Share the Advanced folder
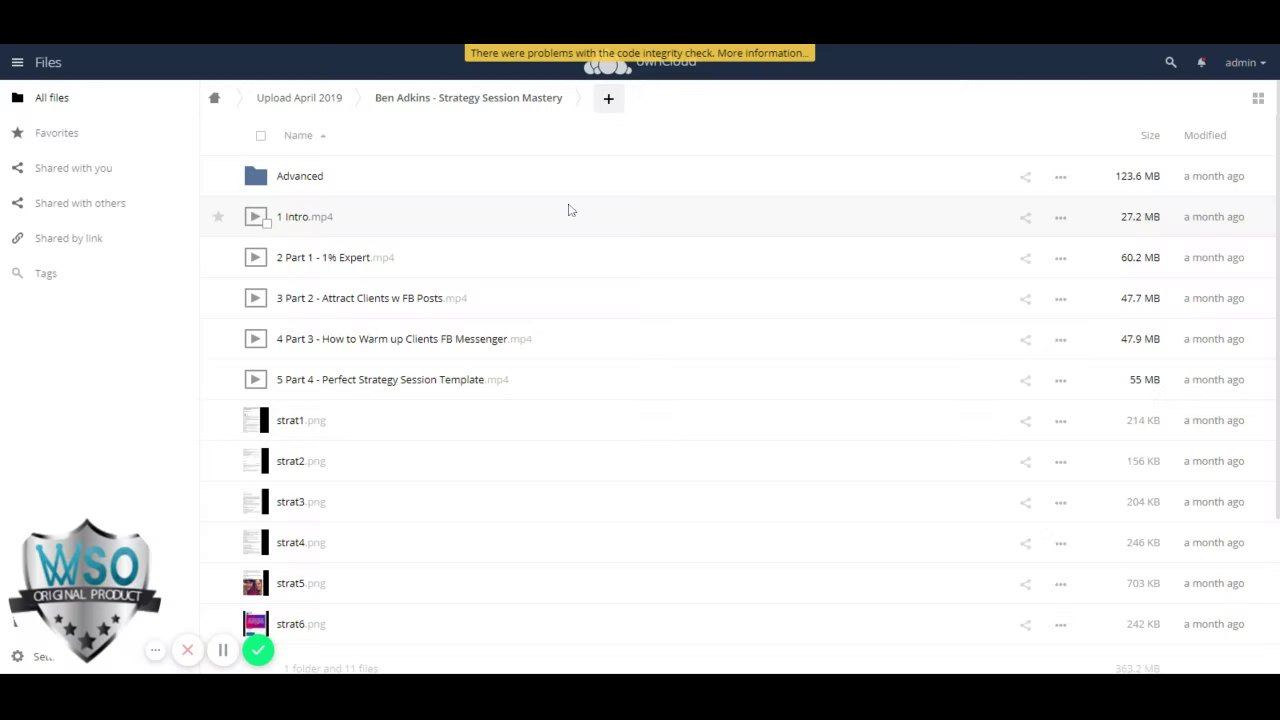 1025,177
